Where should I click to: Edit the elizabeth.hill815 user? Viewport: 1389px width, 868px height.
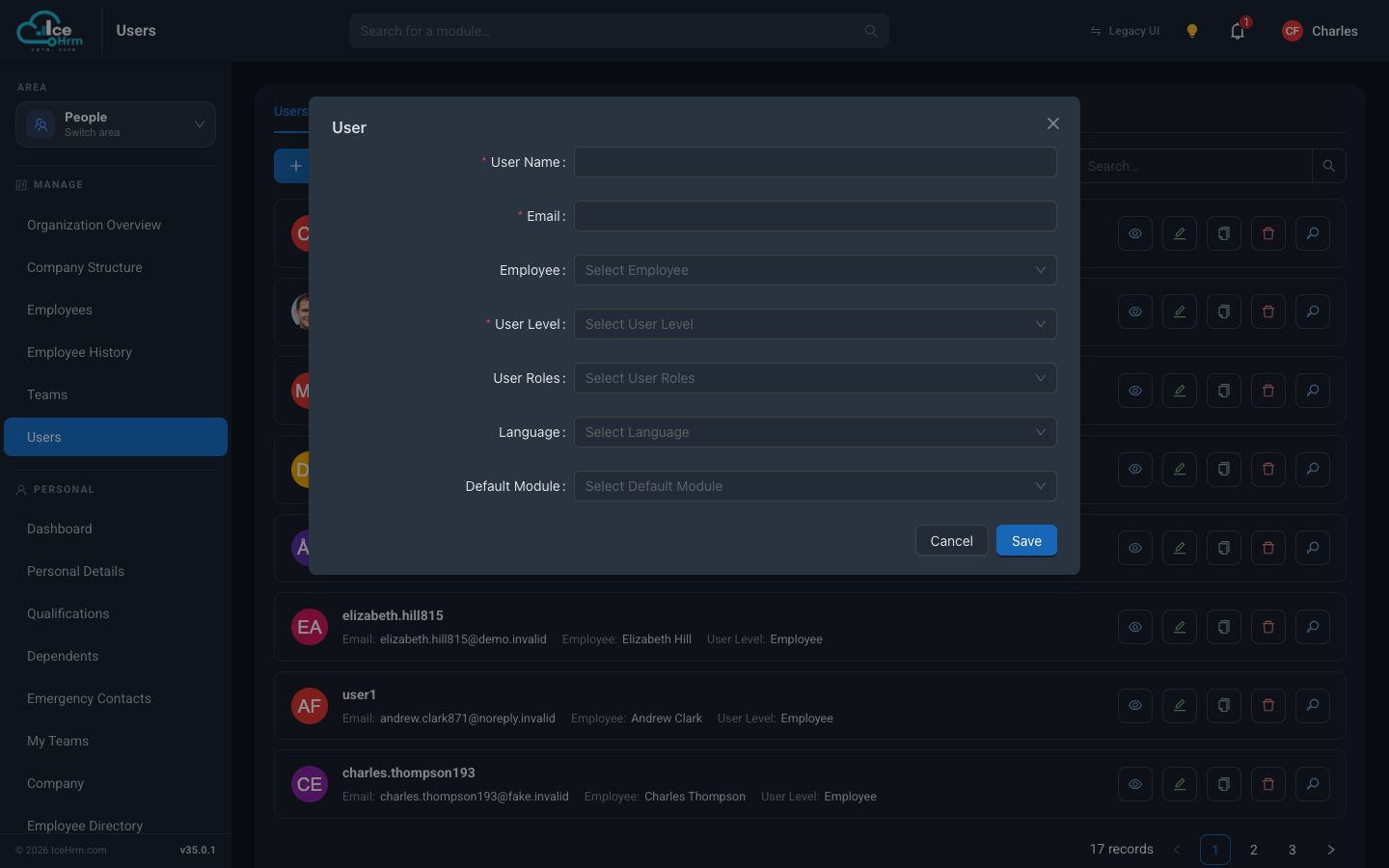1180,627
